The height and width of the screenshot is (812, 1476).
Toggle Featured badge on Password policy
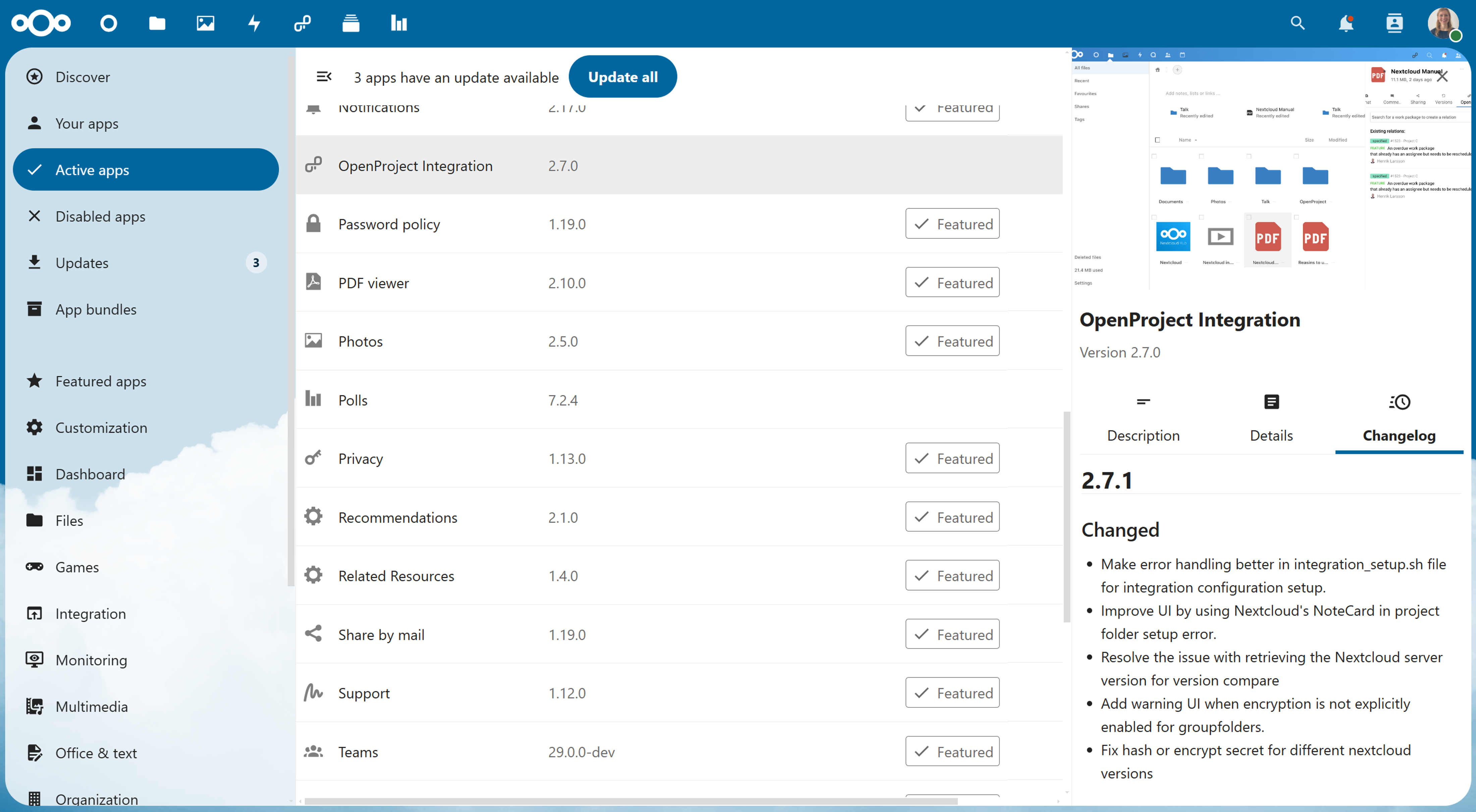[952, 223]
